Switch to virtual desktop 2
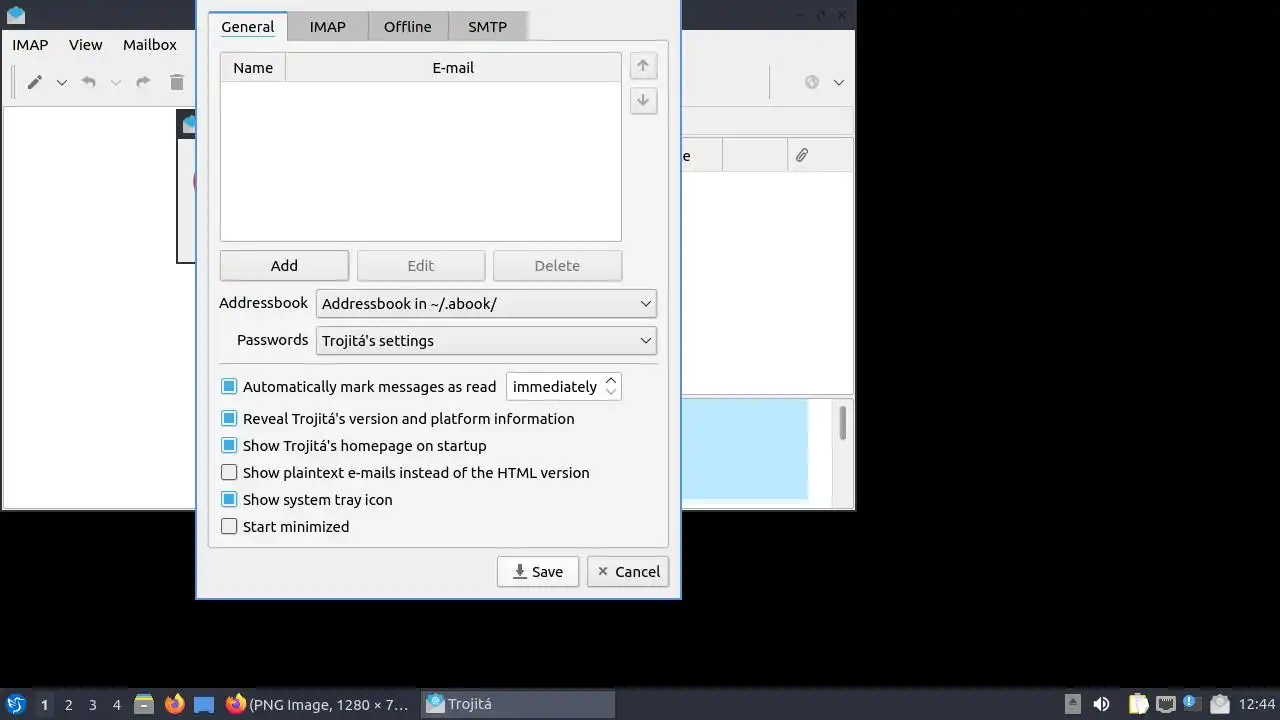Image resolution: width=1280 pixels, height=720 pixels. (68, 704)
